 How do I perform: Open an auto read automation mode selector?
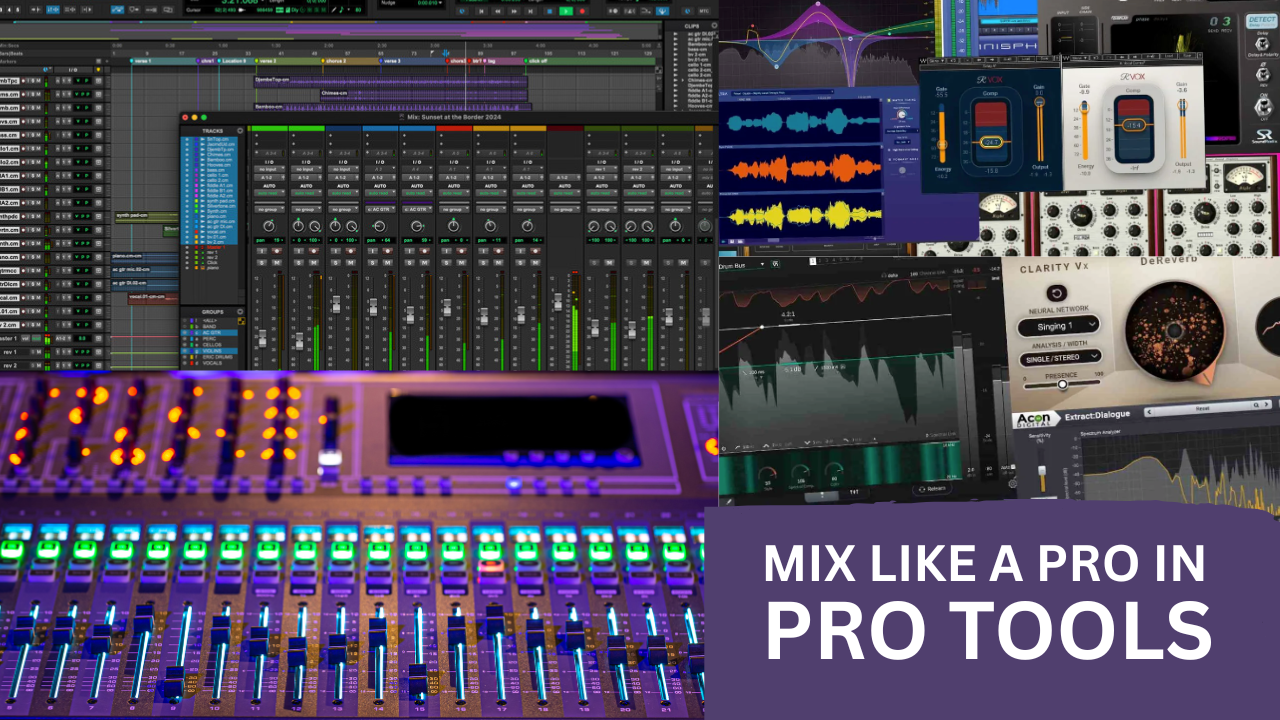click(268, 193)
